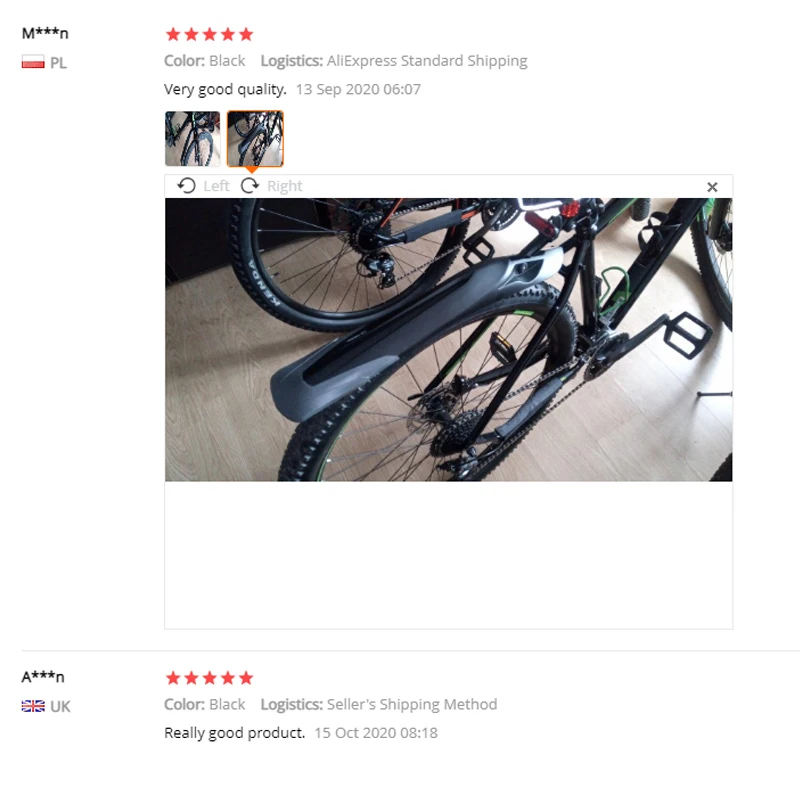Click the "Right" rotate label
800x800 pixels.
click(285, 186)
